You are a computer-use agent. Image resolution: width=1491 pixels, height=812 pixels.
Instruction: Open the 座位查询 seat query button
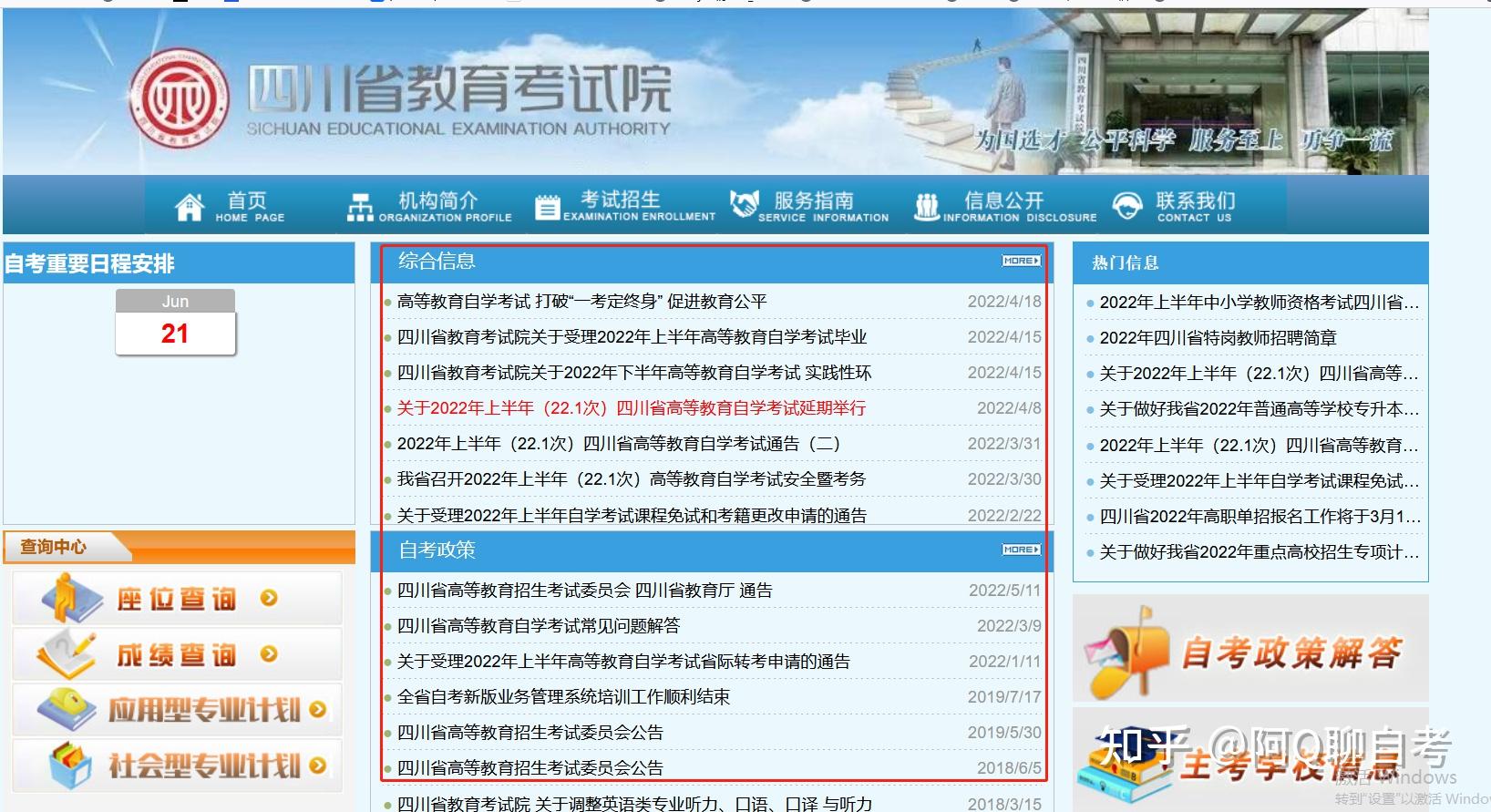pos(177,598)
